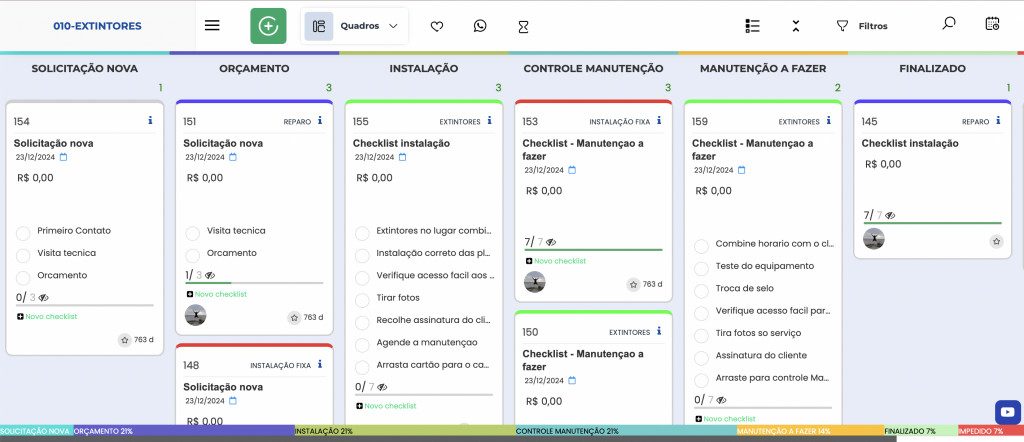The image size is (1024, 442).
Task: Open the WhatsApp icon in toolbar
Action: [480, 26]
